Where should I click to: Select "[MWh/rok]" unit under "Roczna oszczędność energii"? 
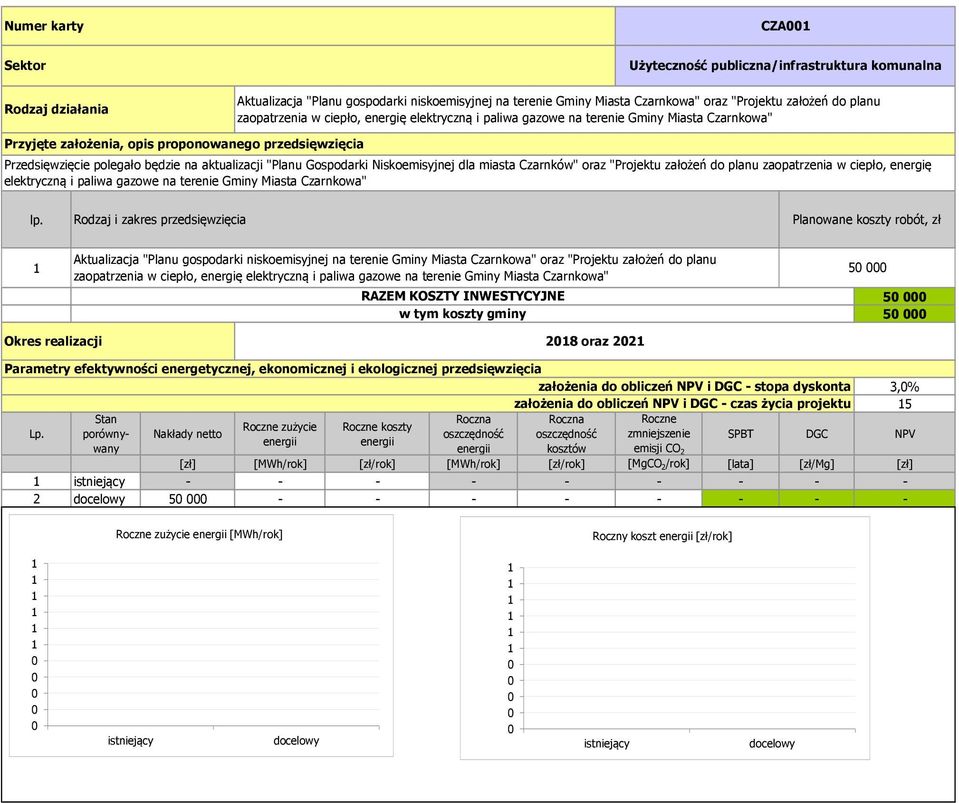473,464
